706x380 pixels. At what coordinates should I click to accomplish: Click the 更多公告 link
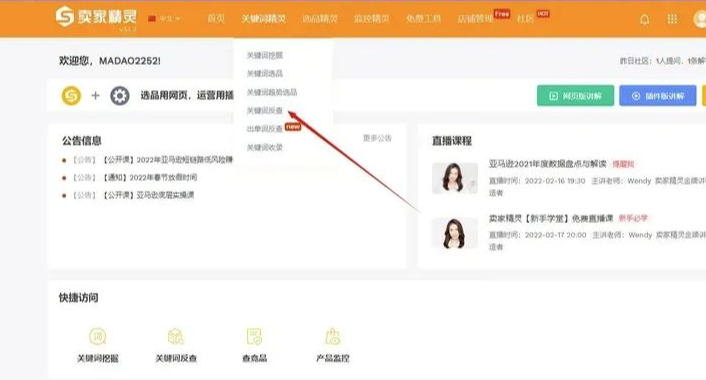(x=377, y=138)
